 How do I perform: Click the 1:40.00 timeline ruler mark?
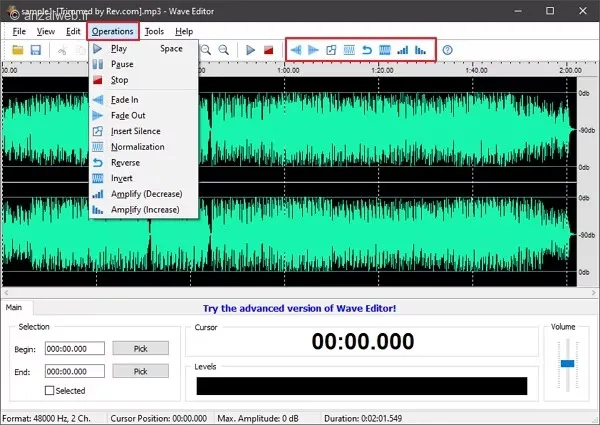[x=476, y=70]
